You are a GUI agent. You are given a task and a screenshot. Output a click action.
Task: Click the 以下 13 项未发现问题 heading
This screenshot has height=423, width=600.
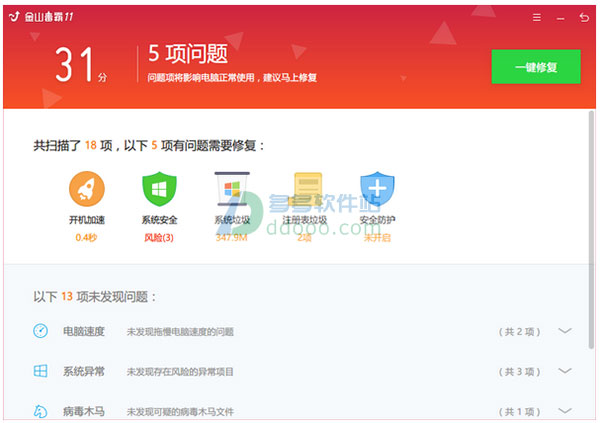[95, 297]
